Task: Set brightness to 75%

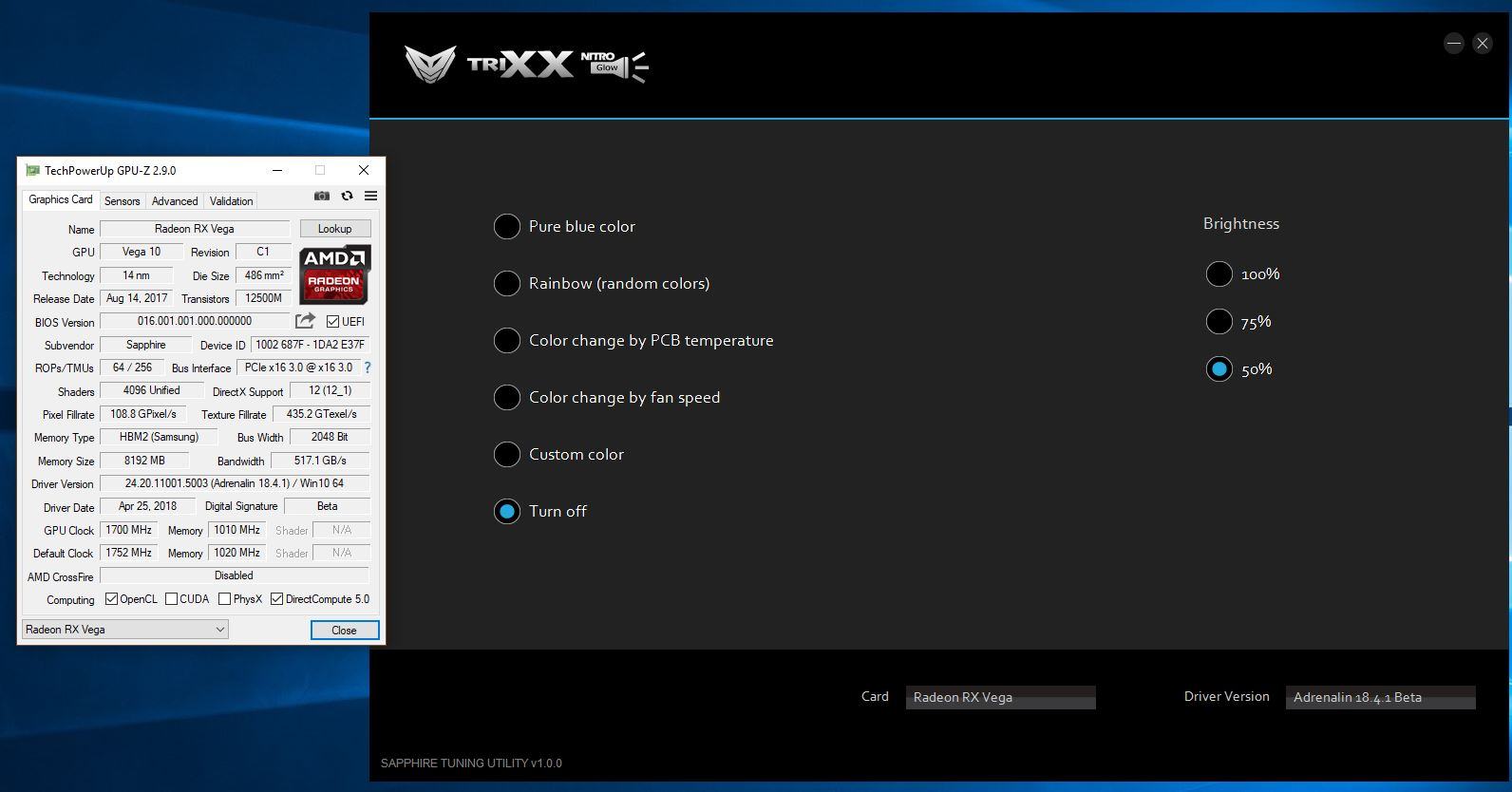Action: (1219, 321)
